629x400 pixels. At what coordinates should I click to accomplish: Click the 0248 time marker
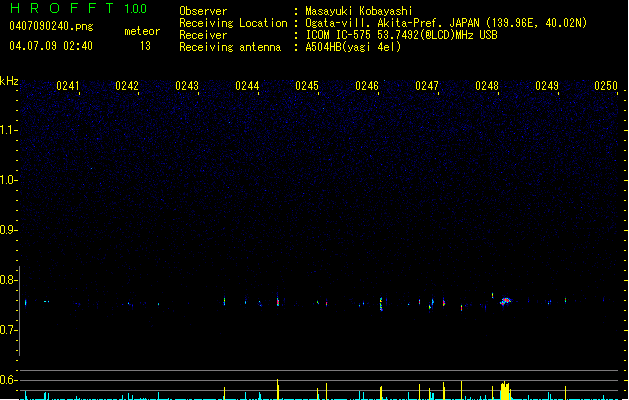[x=487, y=86]
